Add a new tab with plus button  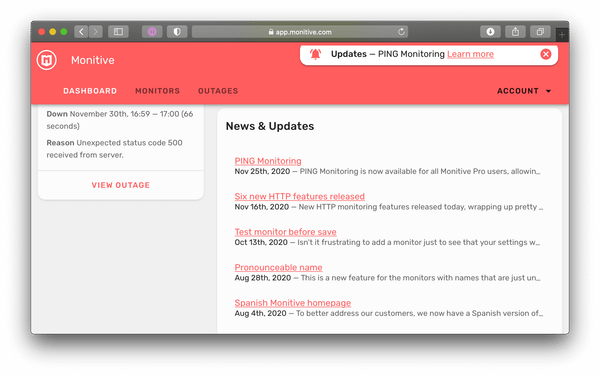coord(562,35)
